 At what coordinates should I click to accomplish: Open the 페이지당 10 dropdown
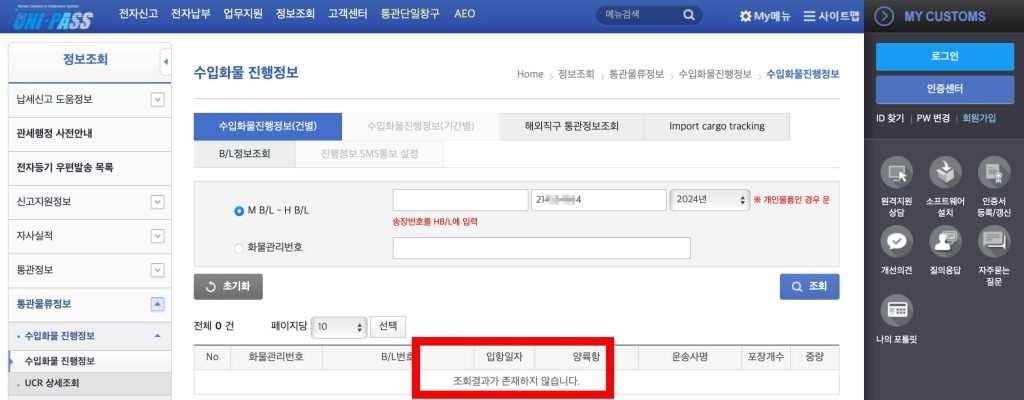339,327
